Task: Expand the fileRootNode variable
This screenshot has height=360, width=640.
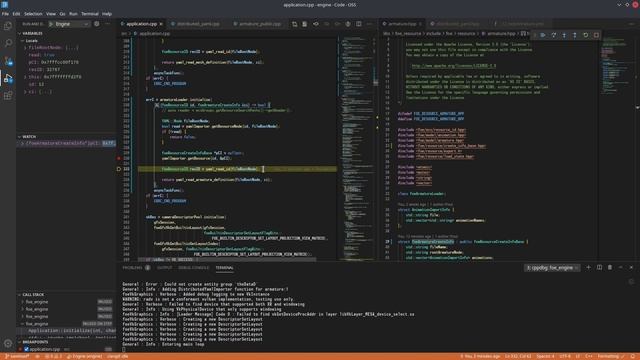Action: click(x=25, y=48)
